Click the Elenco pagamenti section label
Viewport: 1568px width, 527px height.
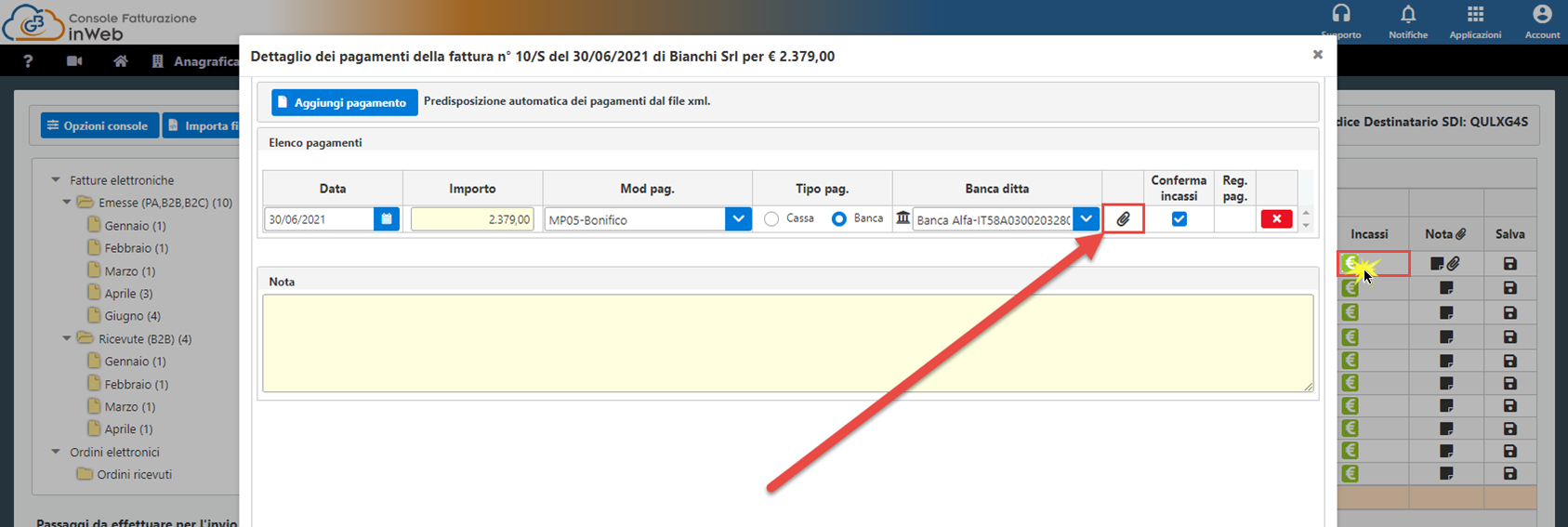click(315, 142)
